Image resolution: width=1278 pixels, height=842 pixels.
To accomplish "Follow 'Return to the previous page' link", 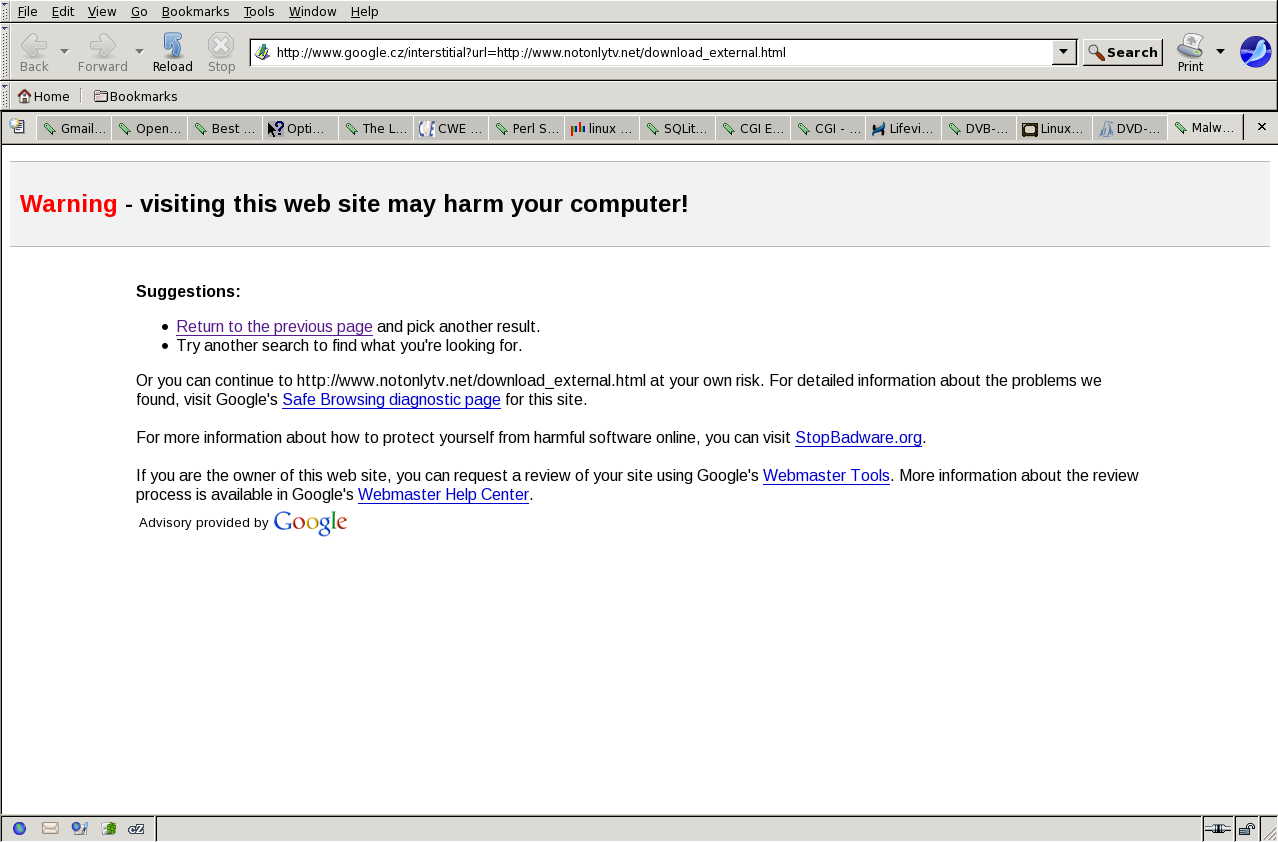I will pos(274,327).
